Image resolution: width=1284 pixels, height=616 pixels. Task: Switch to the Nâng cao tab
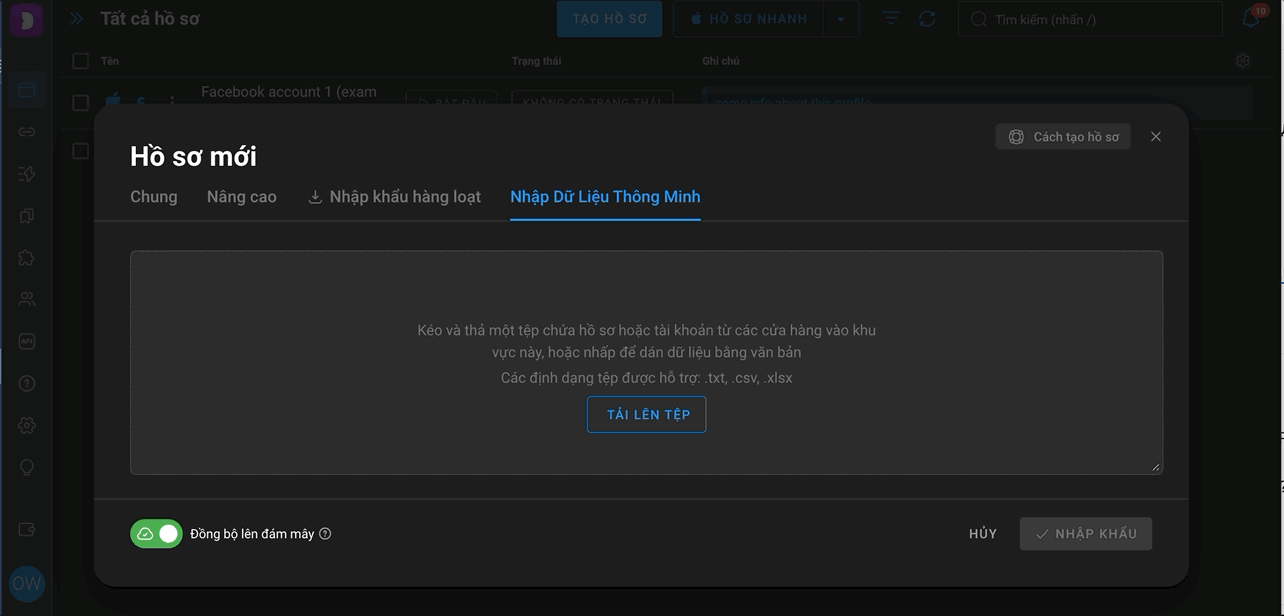click(242, 197)
